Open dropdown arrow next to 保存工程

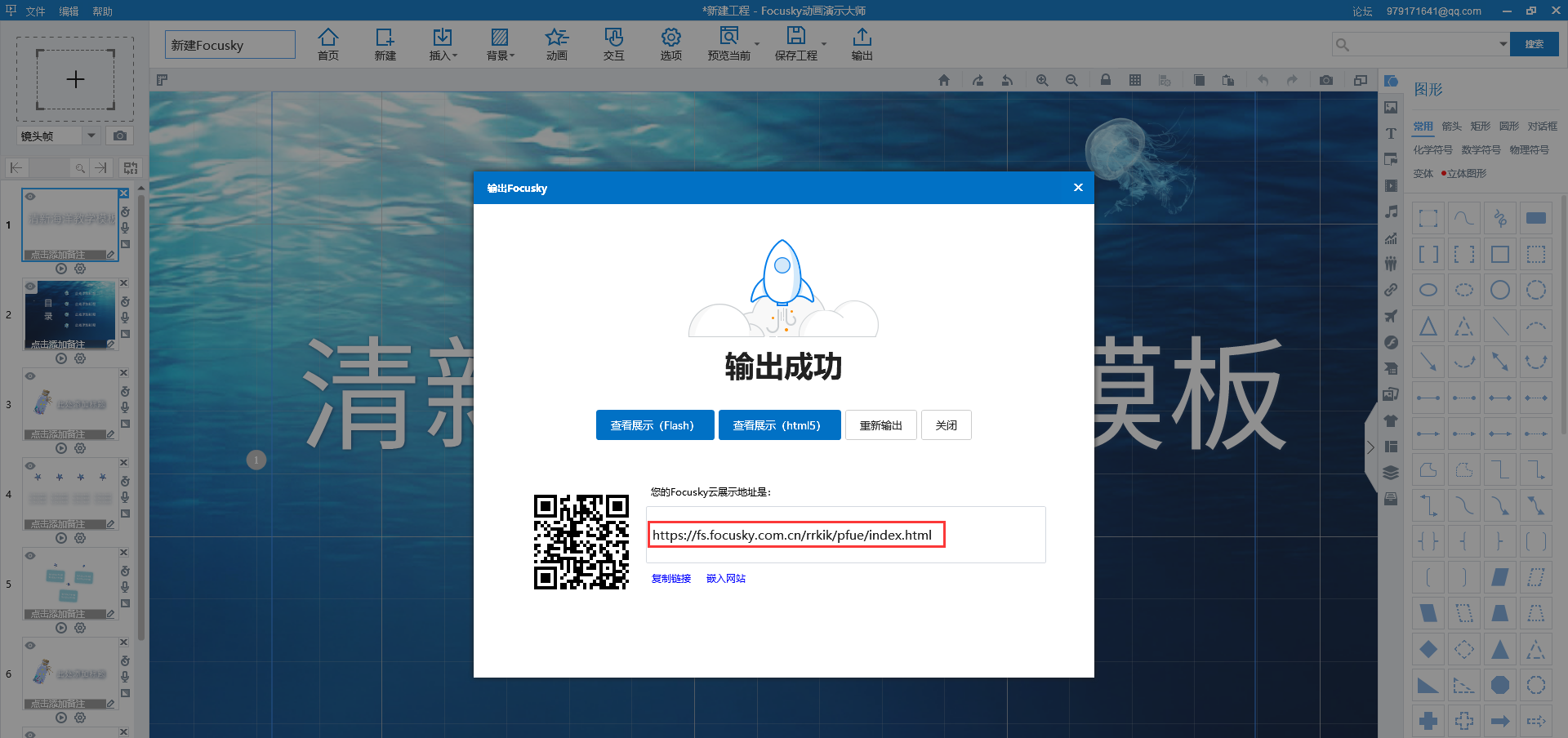point(824,44)
